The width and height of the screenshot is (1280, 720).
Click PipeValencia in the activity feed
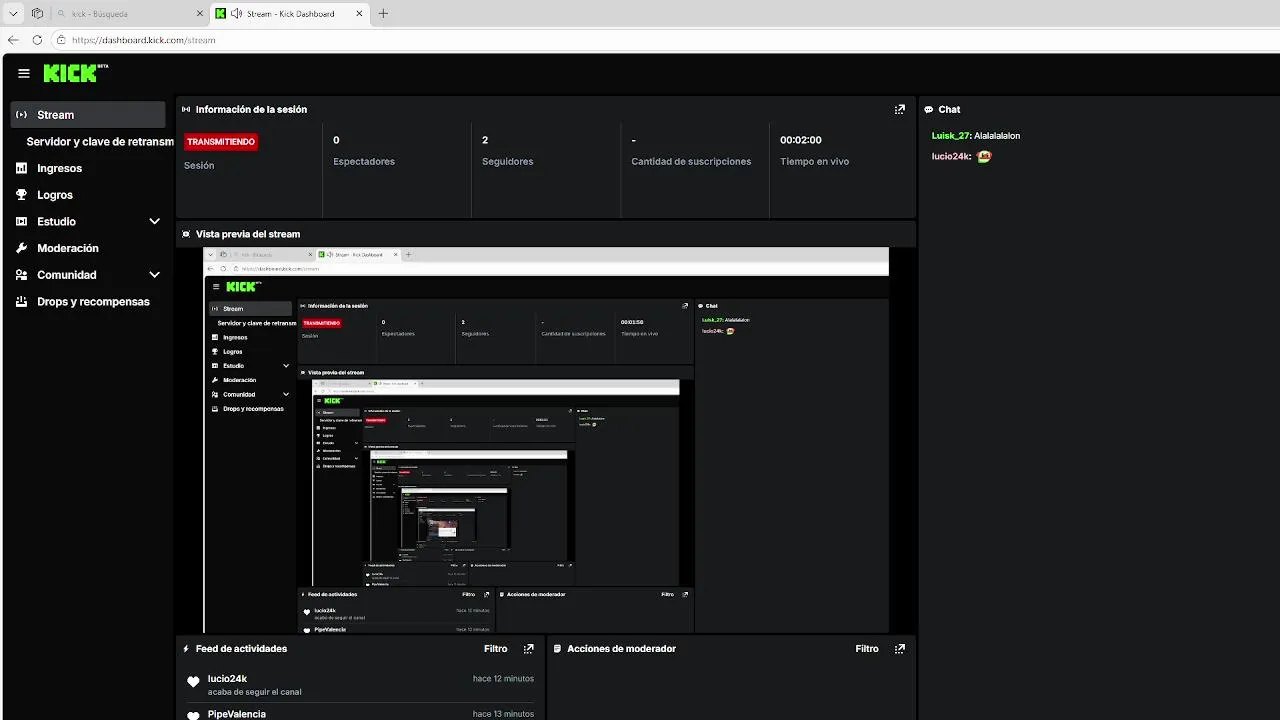click(x=237, y=714)
